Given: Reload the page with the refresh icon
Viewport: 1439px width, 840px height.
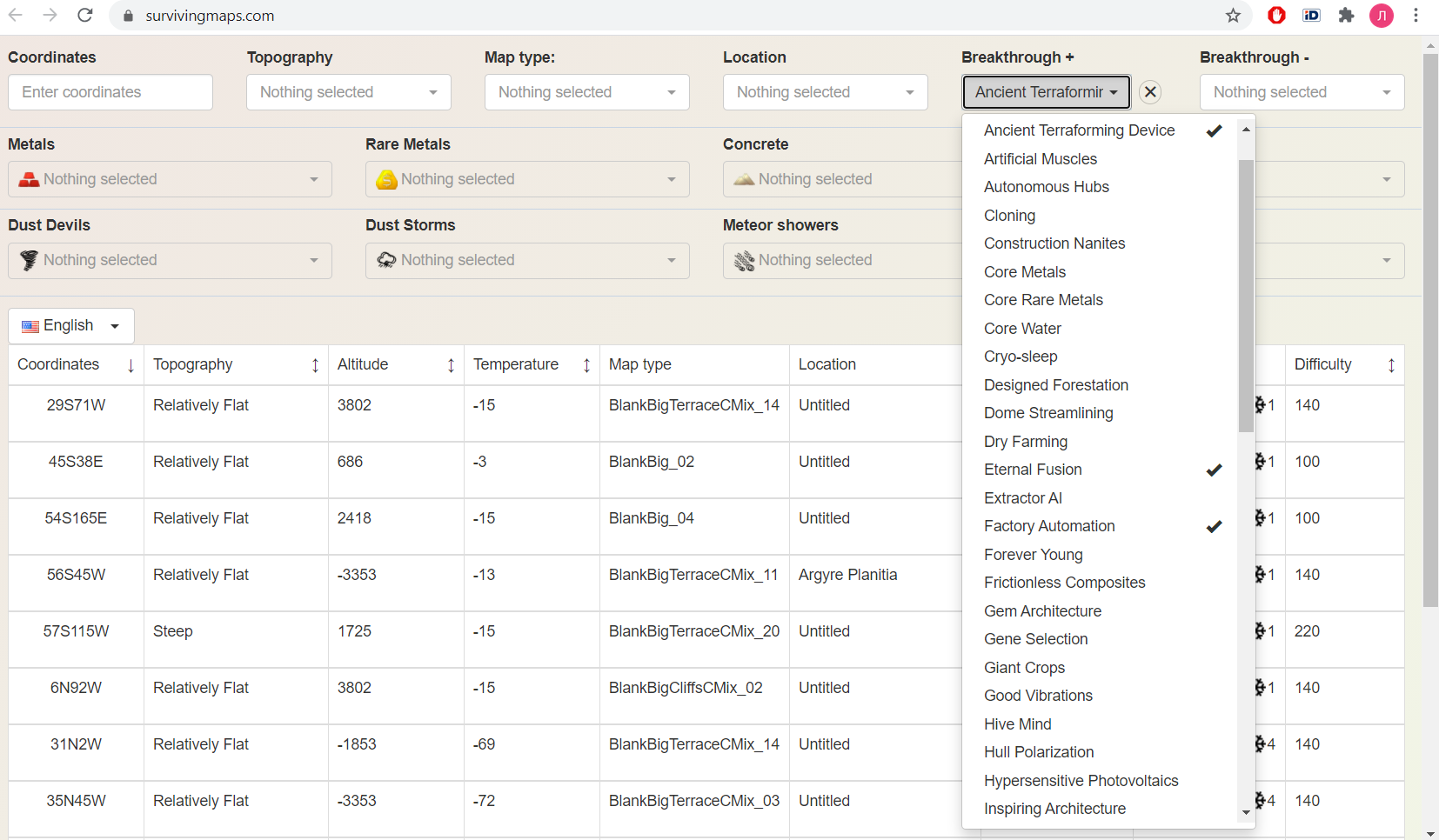Looking at the screenshot, I should coord(84,16).
